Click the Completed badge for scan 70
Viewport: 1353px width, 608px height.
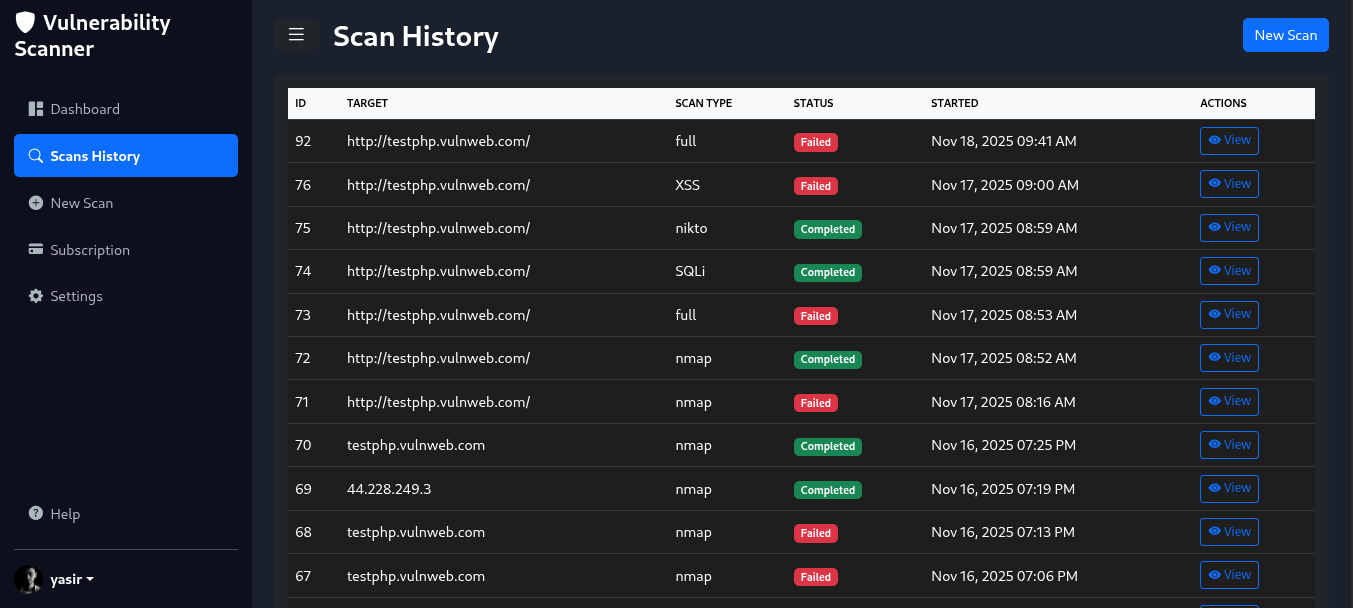(828, 446)
